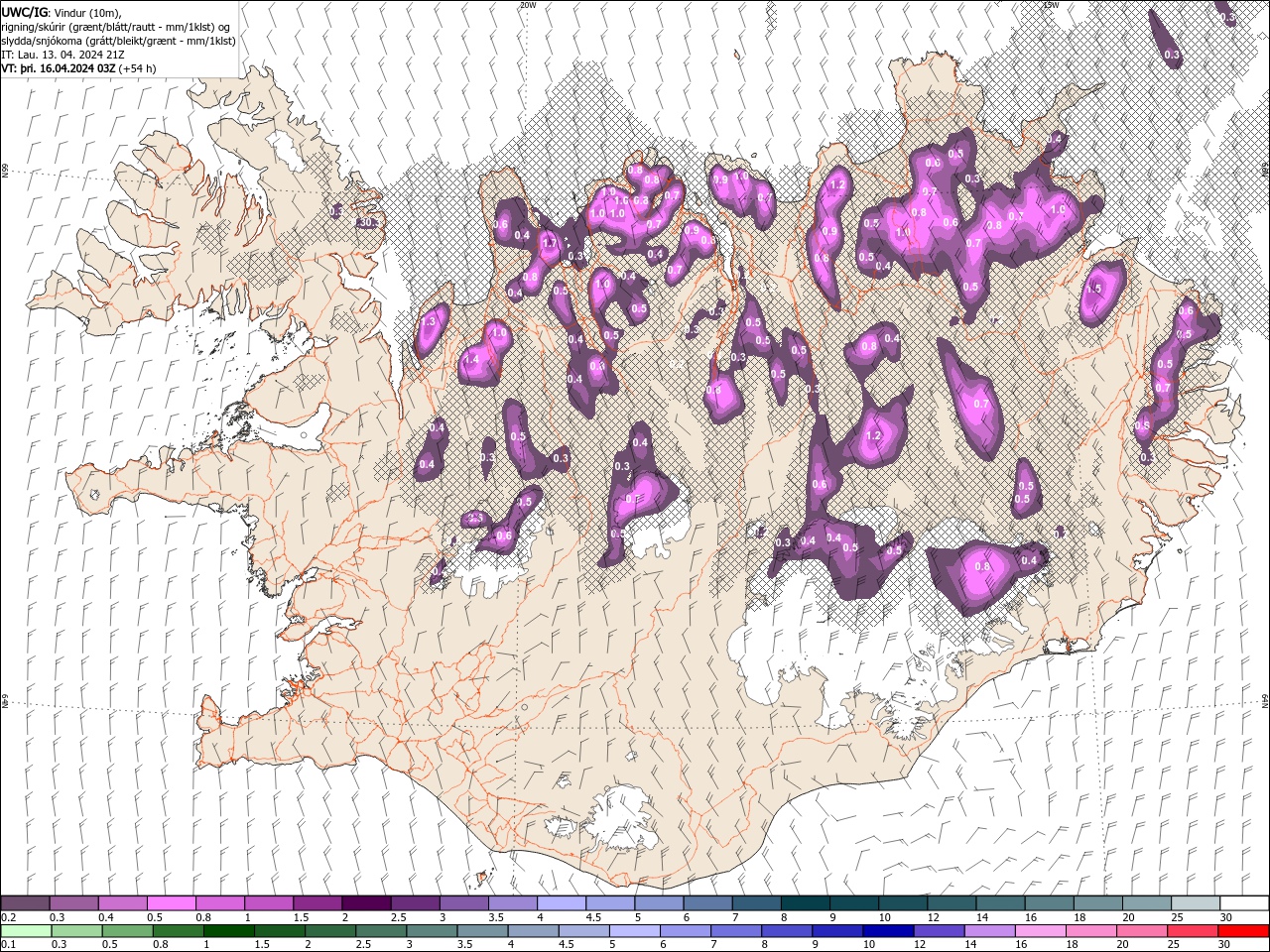Pick the dark teal swatch between 9 and 10, snow legend
This screenshot has height=952, width=1270.
pyautogui.click(x=854, y=903)
